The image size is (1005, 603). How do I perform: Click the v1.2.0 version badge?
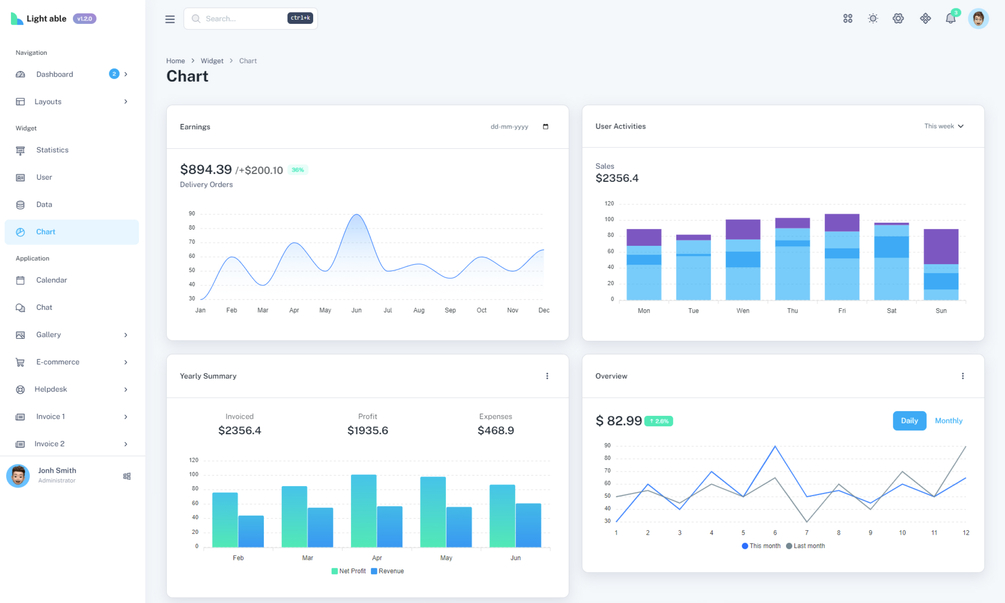(85, 19)
